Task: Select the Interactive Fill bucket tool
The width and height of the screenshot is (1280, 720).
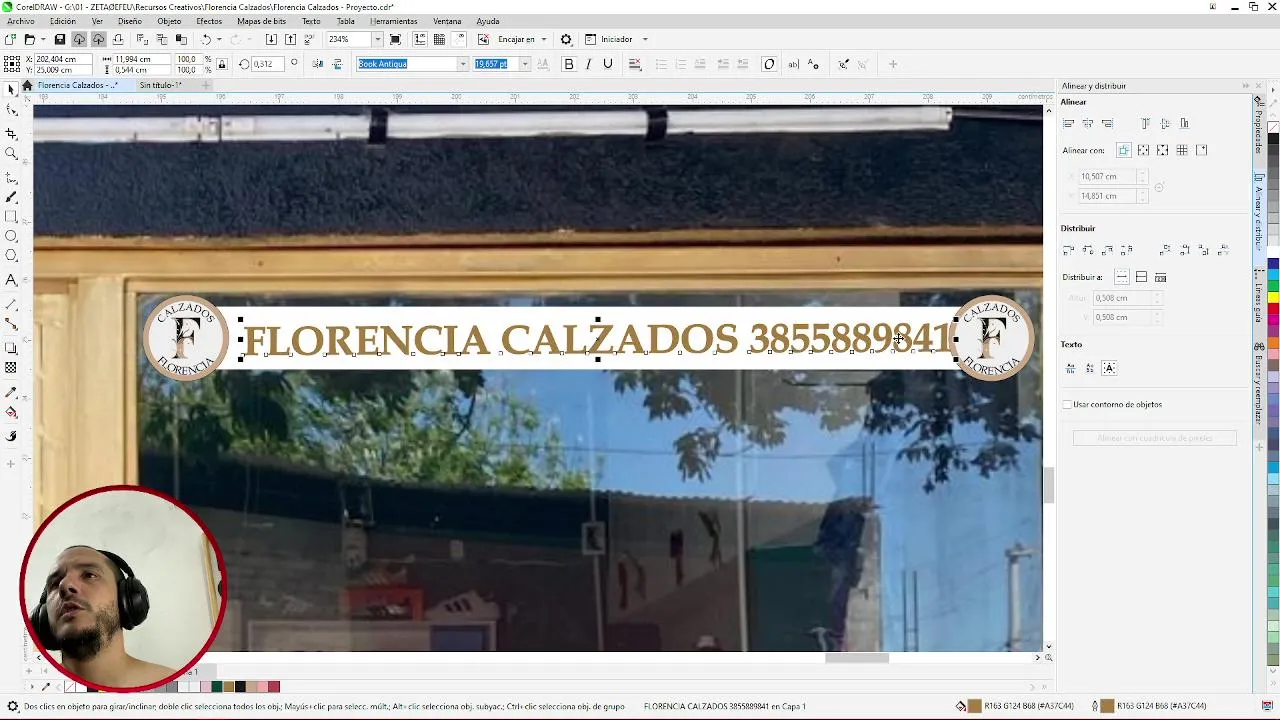Action: 11,412
